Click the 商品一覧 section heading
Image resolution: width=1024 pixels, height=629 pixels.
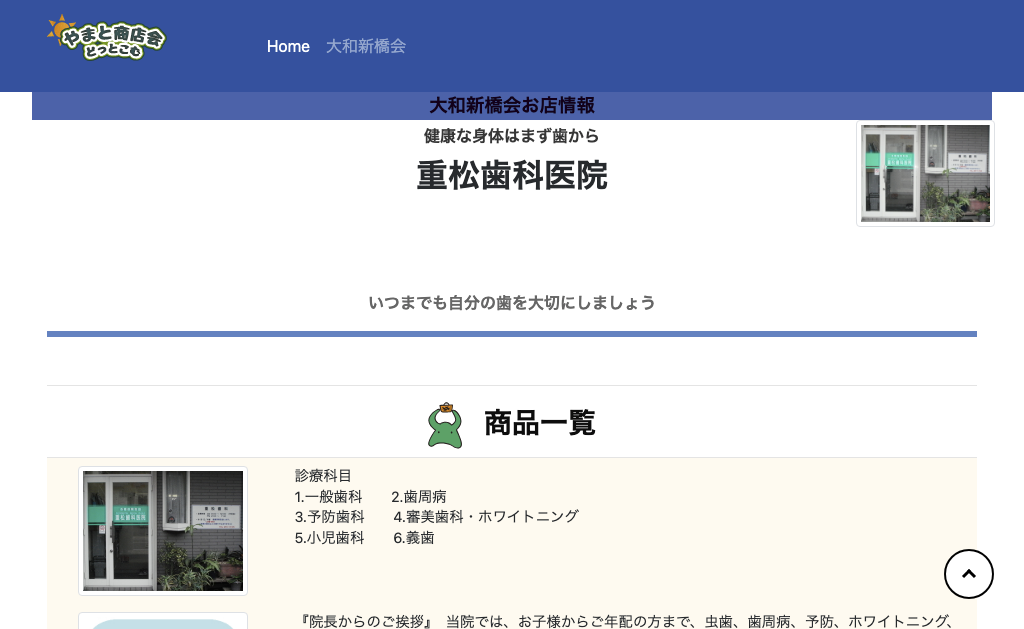tap(539, 423)
